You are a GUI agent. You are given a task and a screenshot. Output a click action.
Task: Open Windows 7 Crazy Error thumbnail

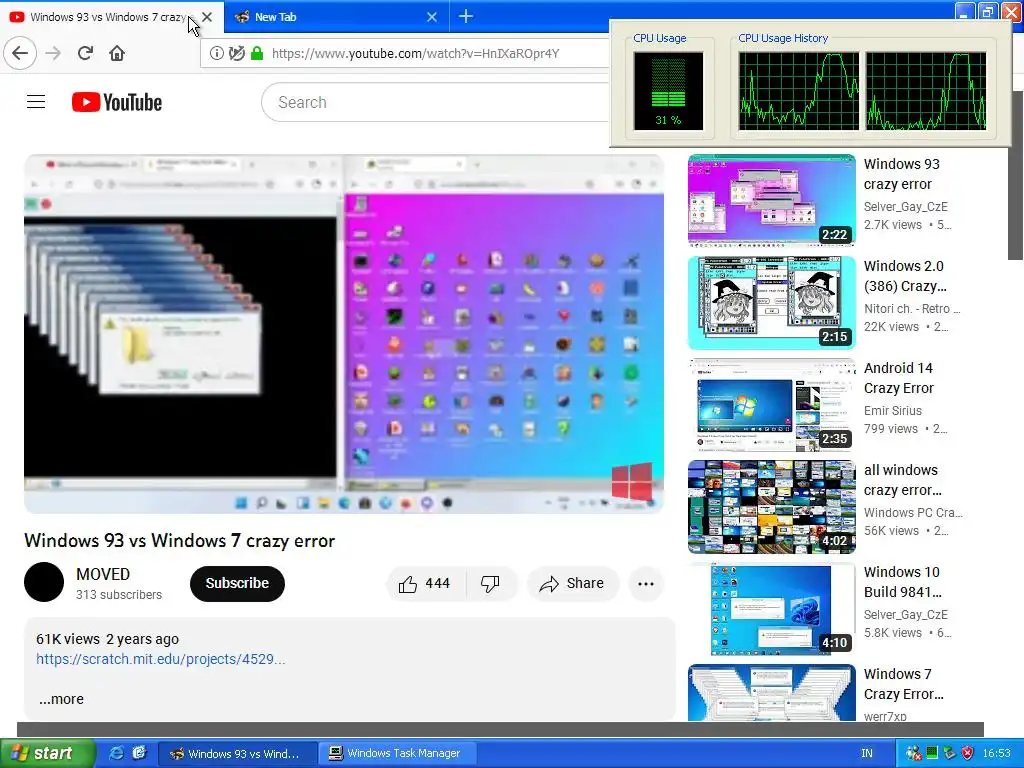771,693
